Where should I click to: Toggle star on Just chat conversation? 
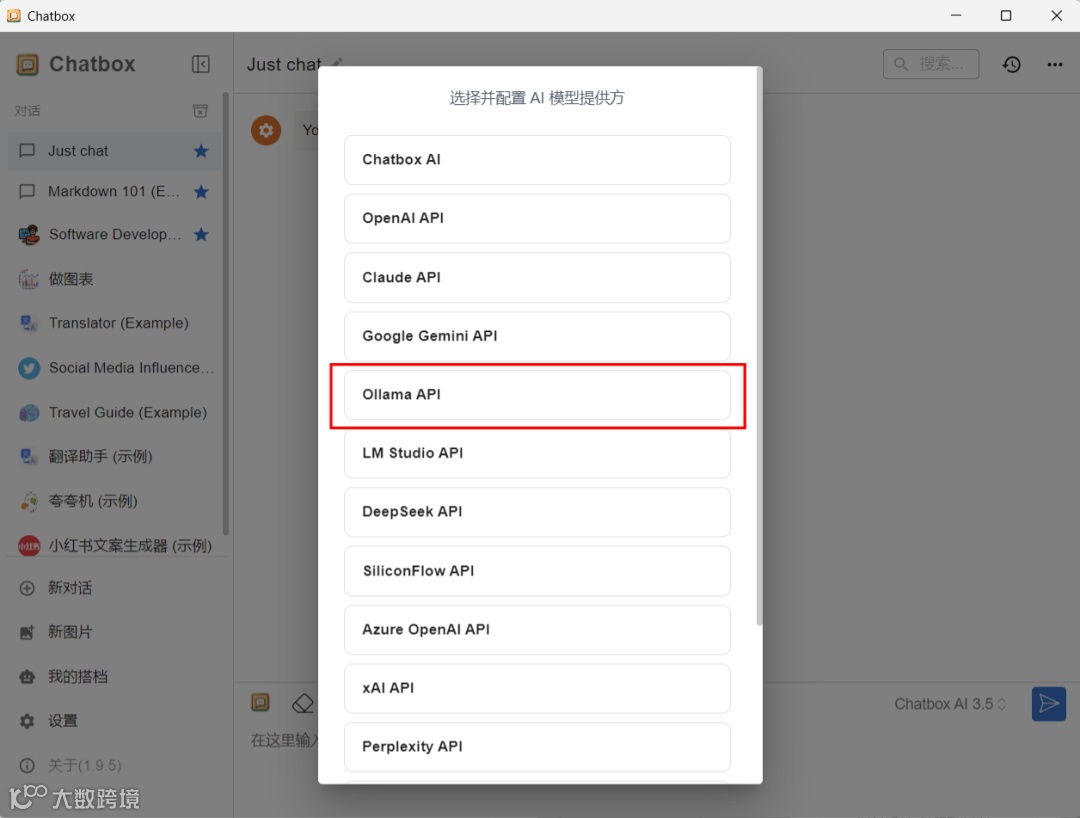[201, 151]
